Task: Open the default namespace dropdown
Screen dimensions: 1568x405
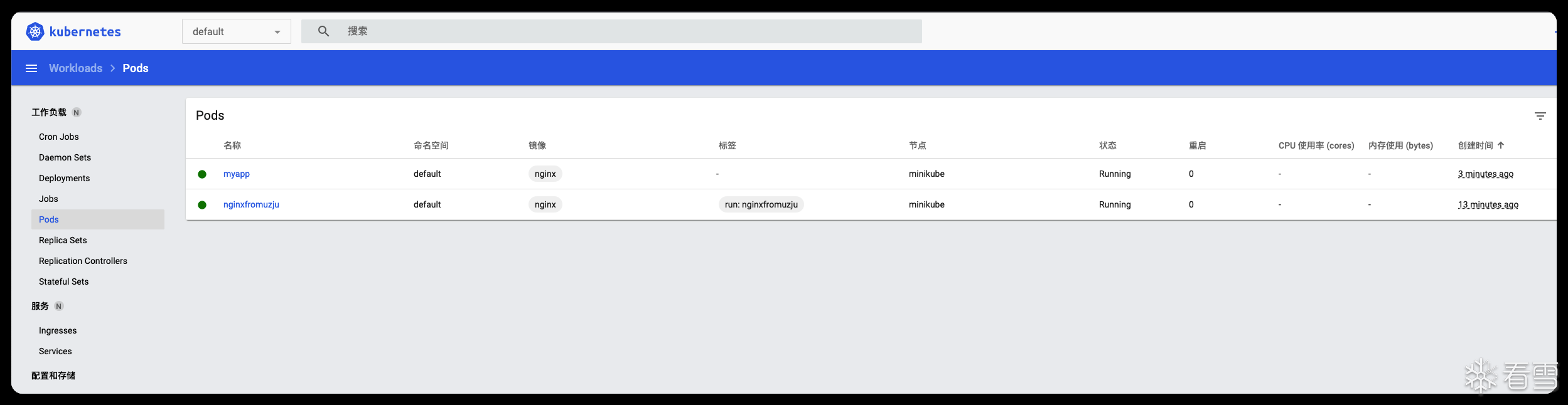Action: coord(236,31)
